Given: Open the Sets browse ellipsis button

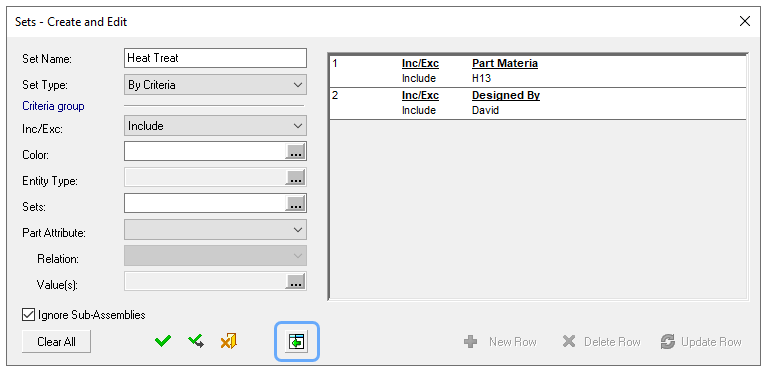Looking at the screenshot, I should (294, 204).
